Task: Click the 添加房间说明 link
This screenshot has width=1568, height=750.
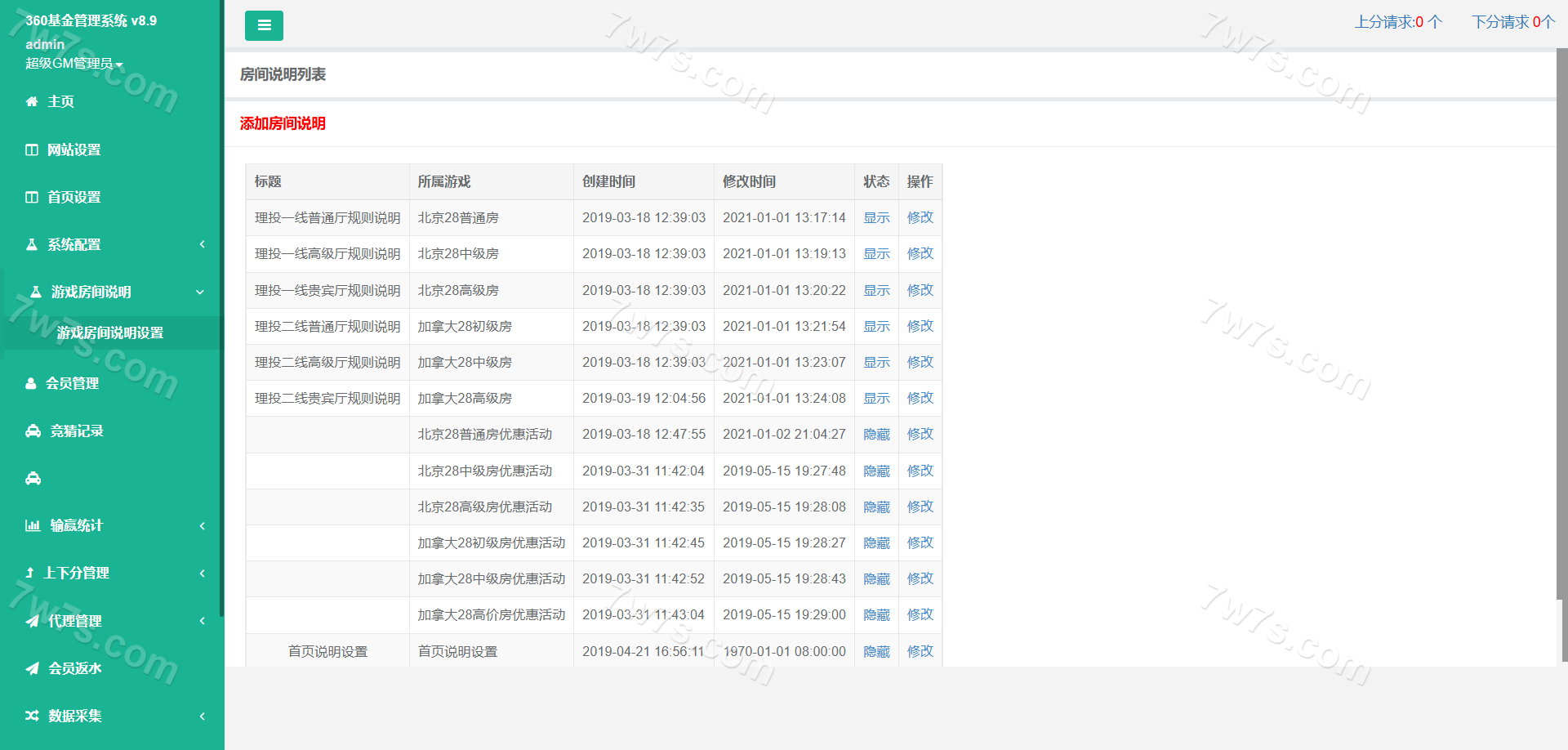Action: [x=283, y=123]
